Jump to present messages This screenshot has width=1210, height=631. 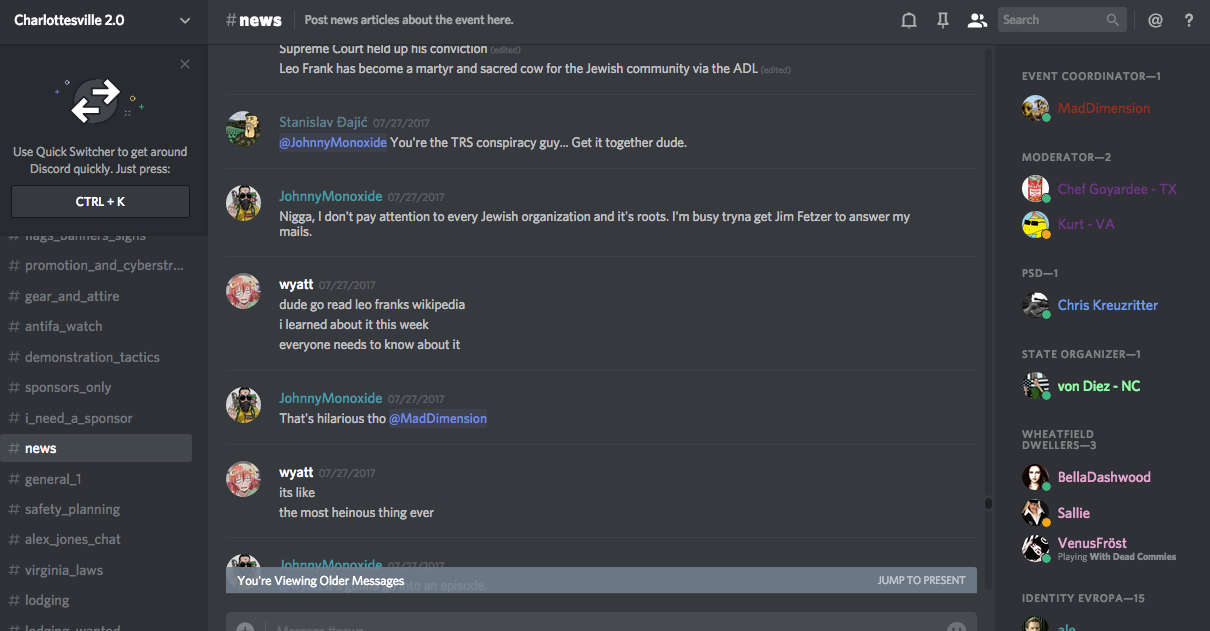(x=921, y=580)
